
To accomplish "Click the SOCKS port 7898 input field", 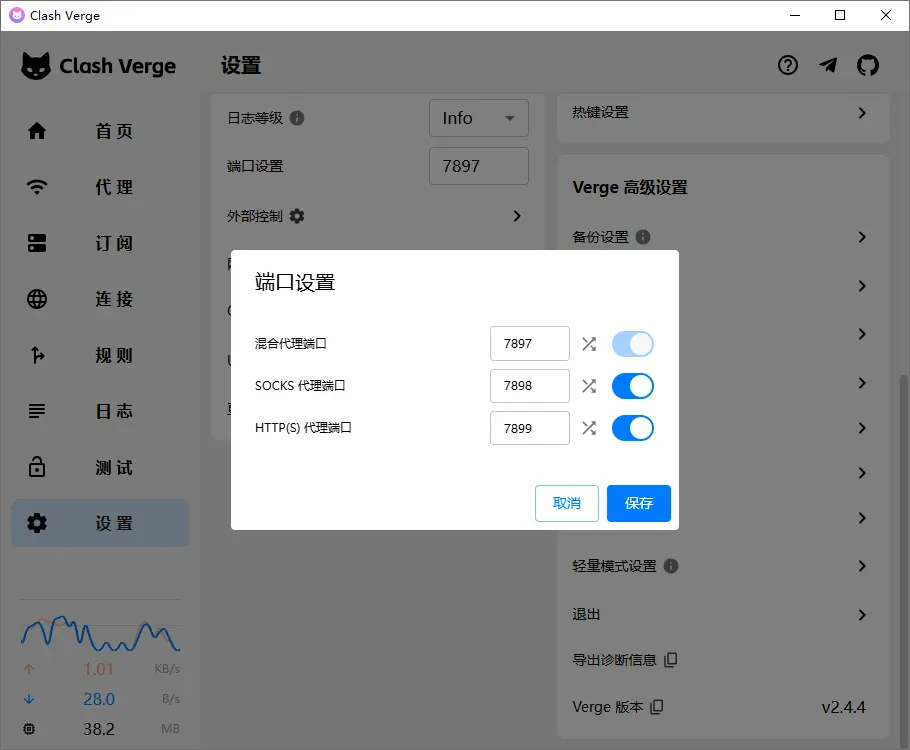I will [529, 385].
